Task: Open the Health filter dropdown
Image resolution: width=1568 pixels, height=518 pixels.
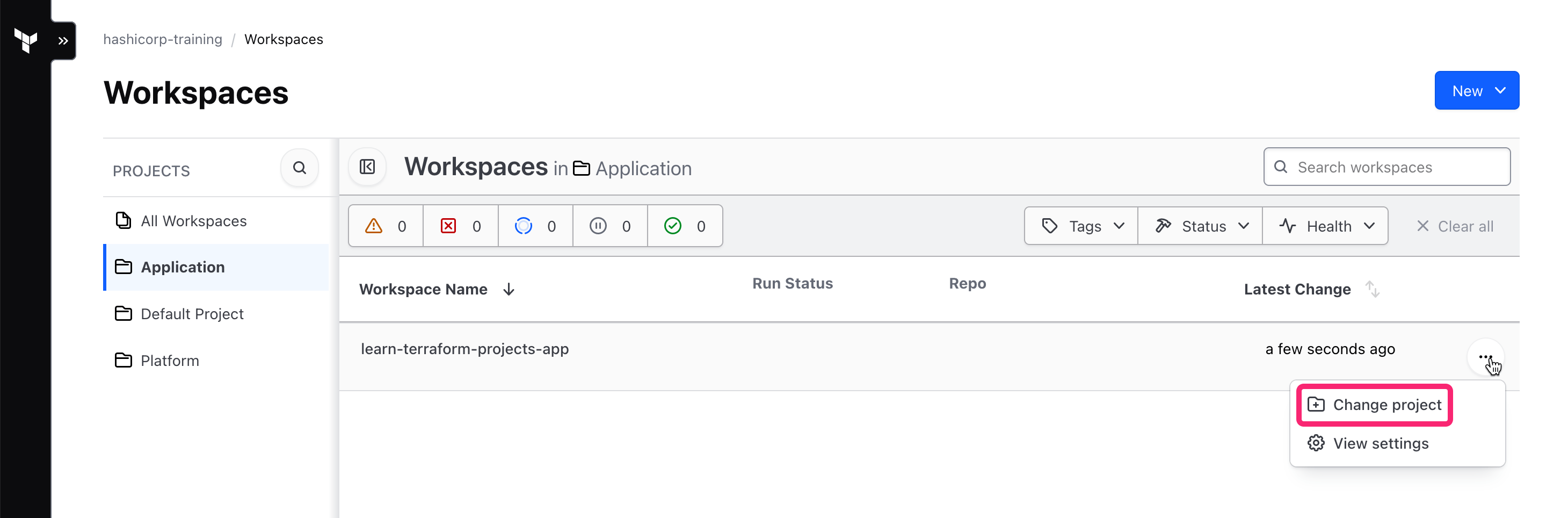Action: (1326, 226)
